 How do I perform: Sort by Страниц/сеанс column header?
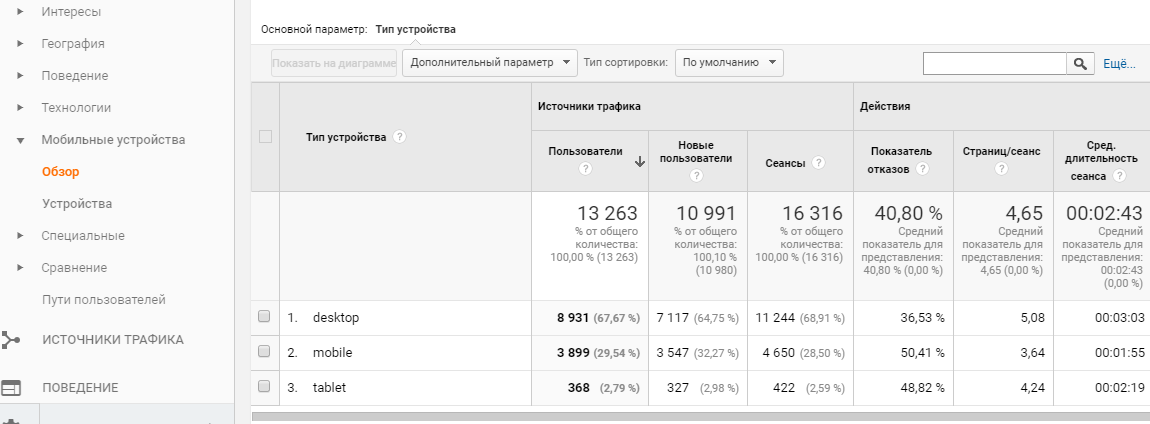pyautogui.click(x=1001, y=151)
